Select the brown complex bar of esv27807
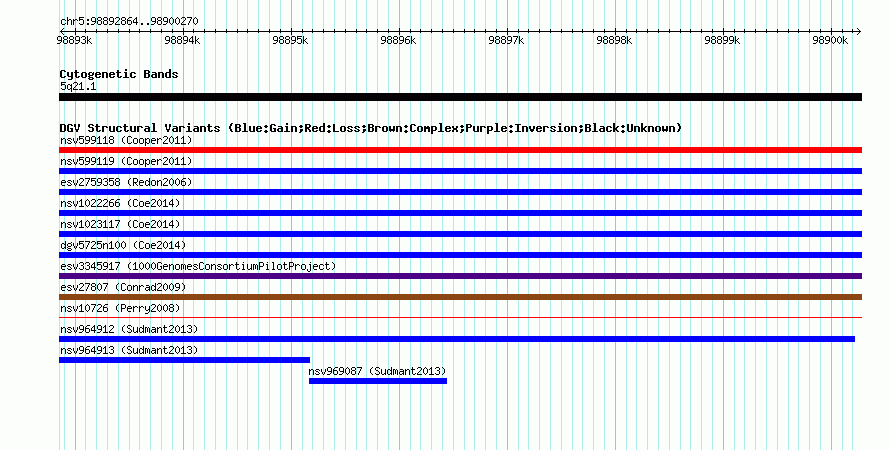The width and height of the screenshot is (890, 450). coord(460,297)
